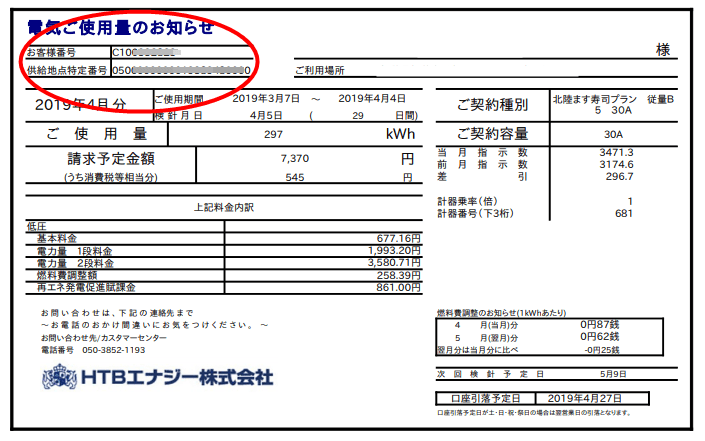Select the rate change -0円25銭

click(x=602, y=350)
